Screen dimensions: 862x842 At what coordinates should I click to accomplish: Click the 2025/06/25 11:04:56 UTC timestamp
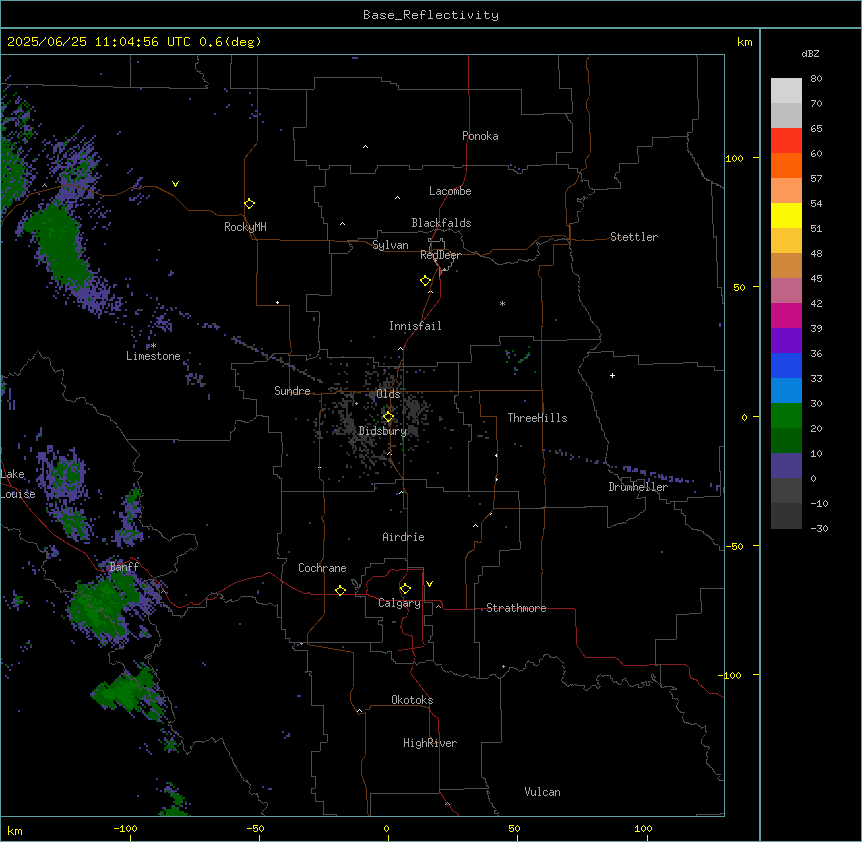[99, 42]
